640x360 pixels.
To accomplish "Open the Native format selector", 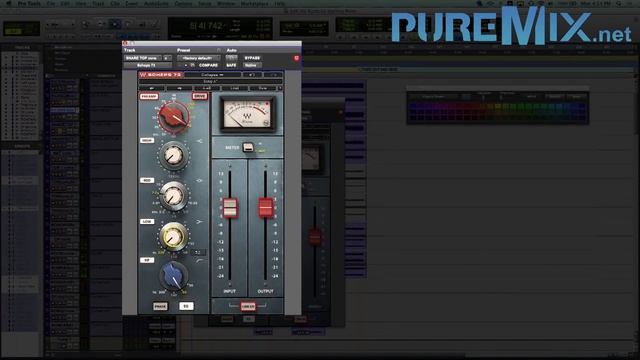I will [x=252, y=65].
